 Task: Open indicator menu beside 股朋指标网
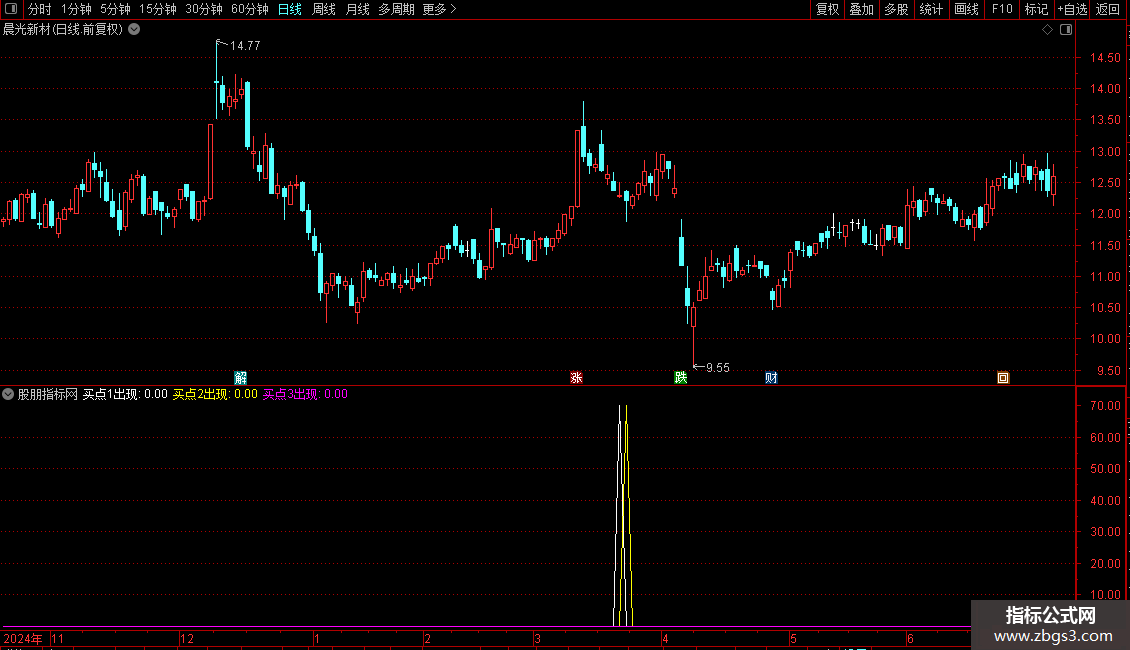click(x=8, y=394)
